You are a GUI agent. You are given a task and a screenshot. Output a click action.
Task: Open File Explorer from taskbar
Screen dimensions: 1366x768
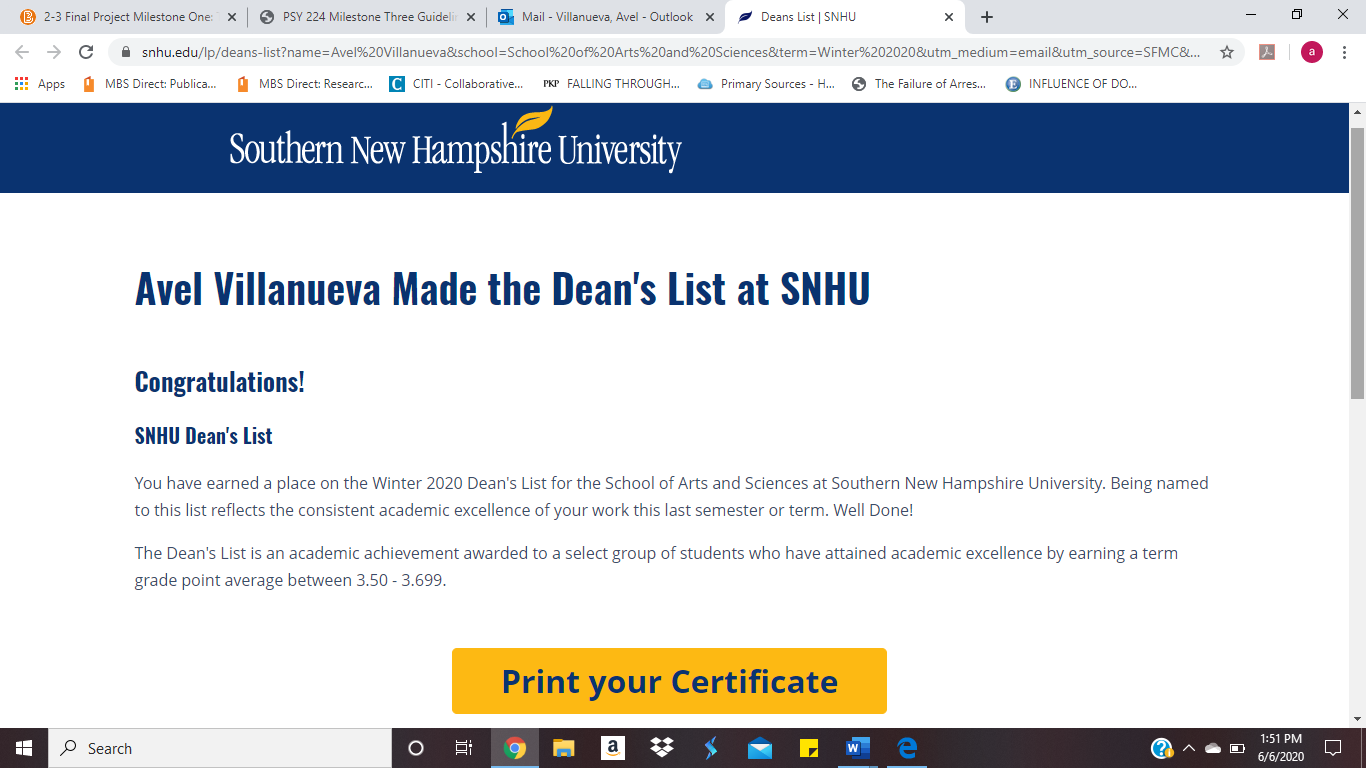click(x=564, y=748)
